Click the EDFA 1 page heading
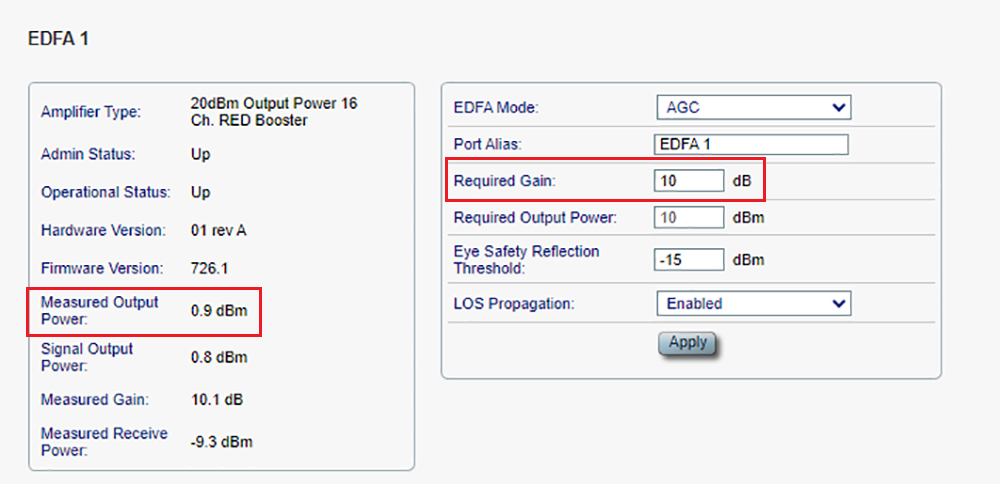1000x484 pixels. coord(59,38)
